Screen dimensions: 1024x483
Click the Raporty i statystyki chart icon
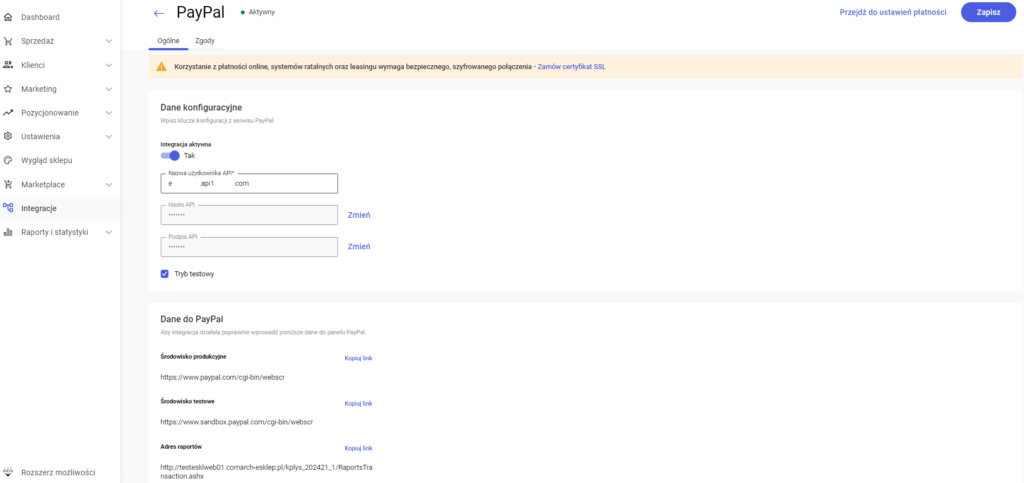[8, 232]
